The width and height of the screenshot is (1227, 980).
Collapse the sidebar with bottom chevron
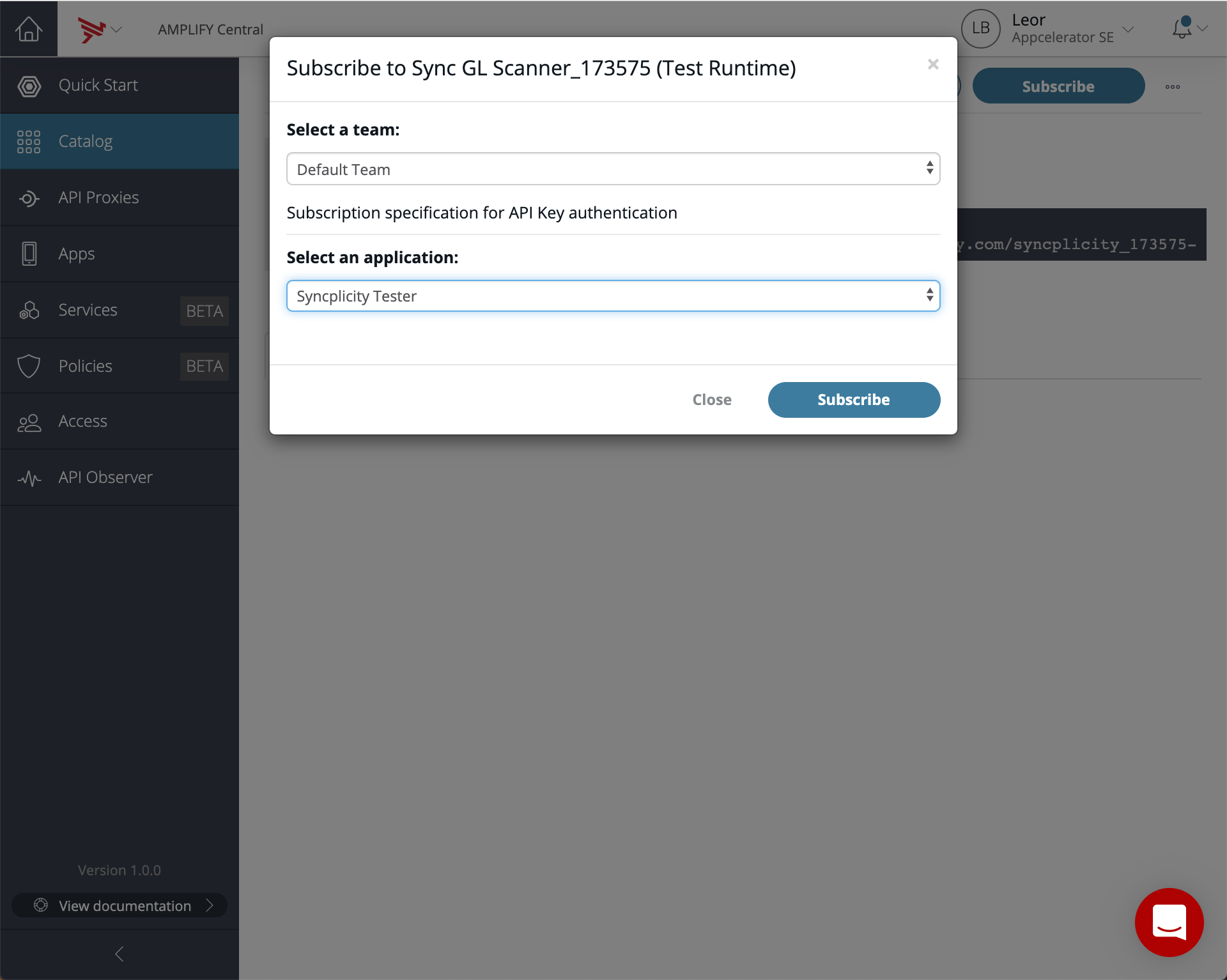coord(119,954)
